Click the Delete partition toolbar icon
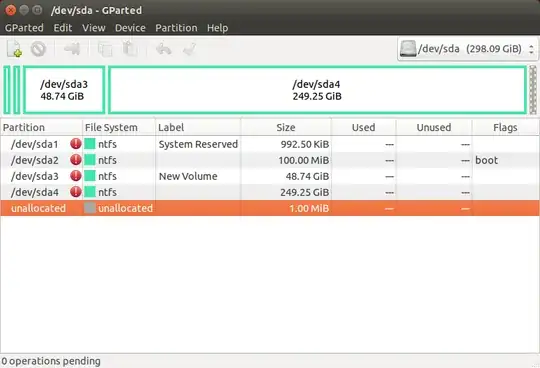The width and height of the screenshot is (540, 368). [38, 49]
